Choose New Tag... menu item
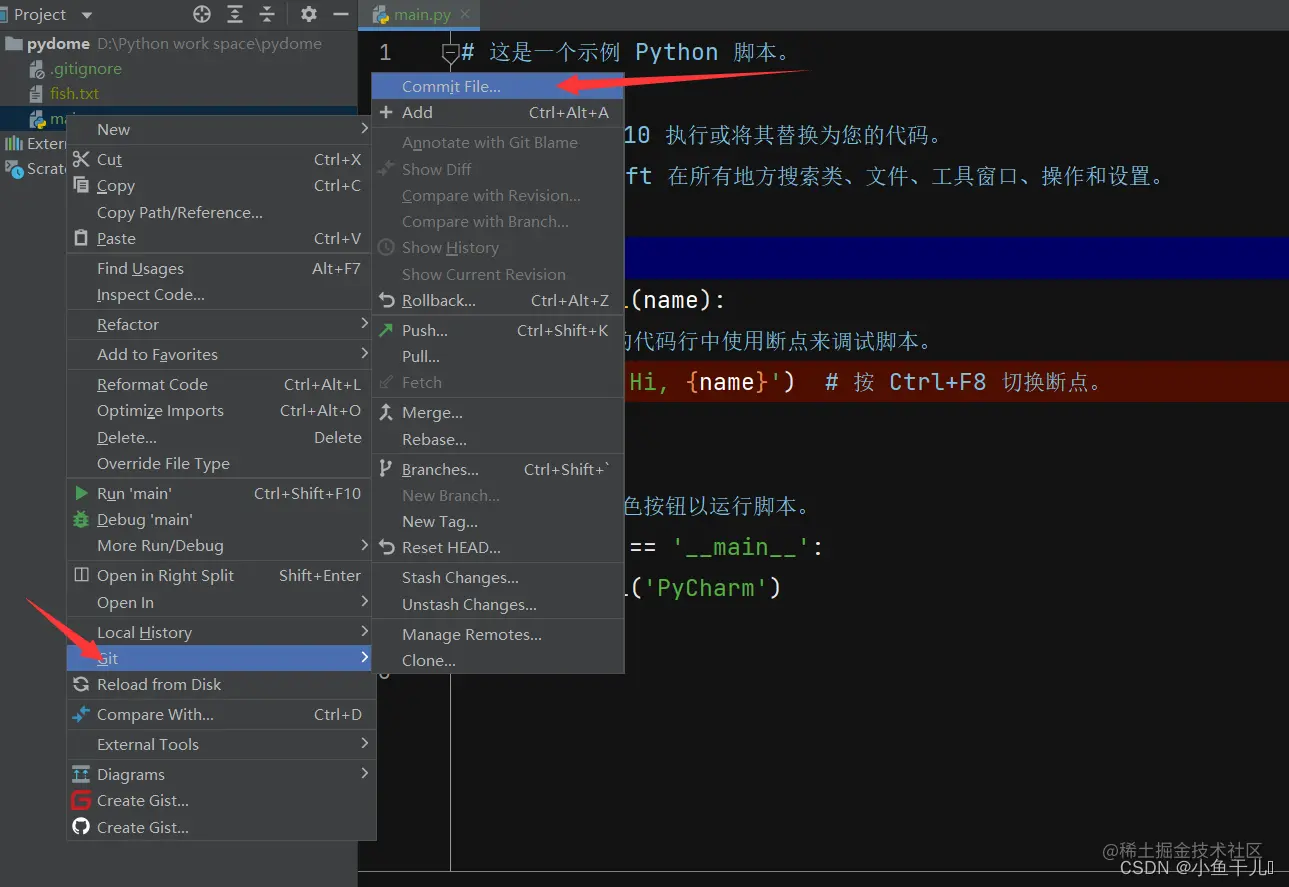 tap(498, 521)
